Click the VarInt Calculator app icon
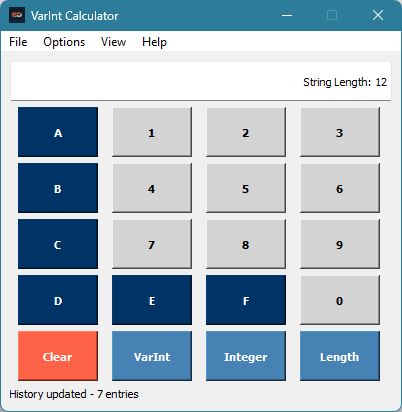Viewport: 402px width, 412px height. point(17,15)
